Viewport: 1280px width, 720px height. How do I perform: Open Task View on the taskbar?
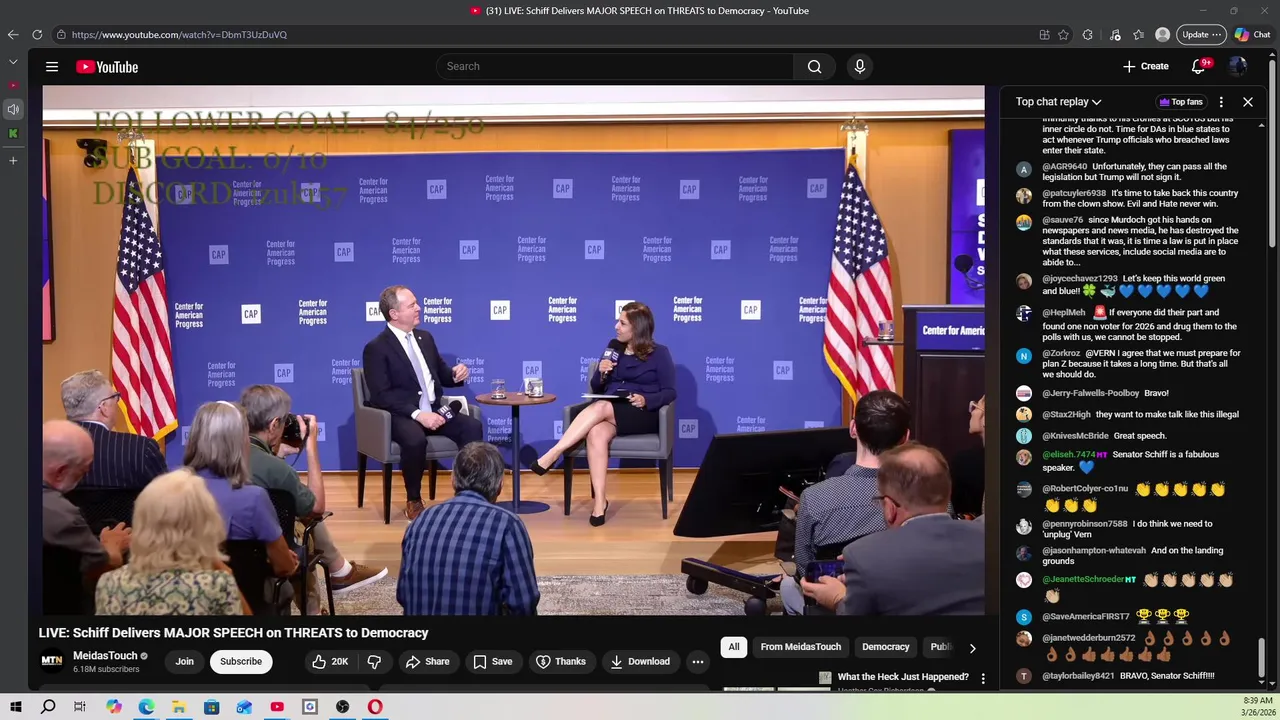(80, 707)
